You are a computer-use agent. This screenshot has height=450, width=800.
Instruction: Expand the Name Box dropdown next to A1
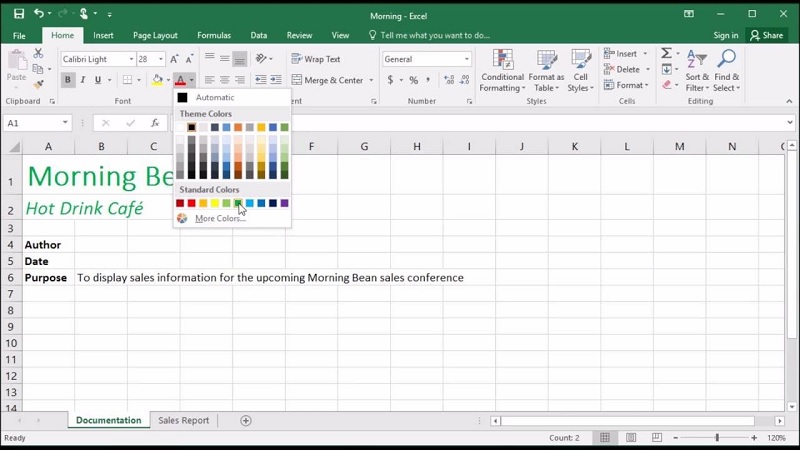click(x=65, y=123)
